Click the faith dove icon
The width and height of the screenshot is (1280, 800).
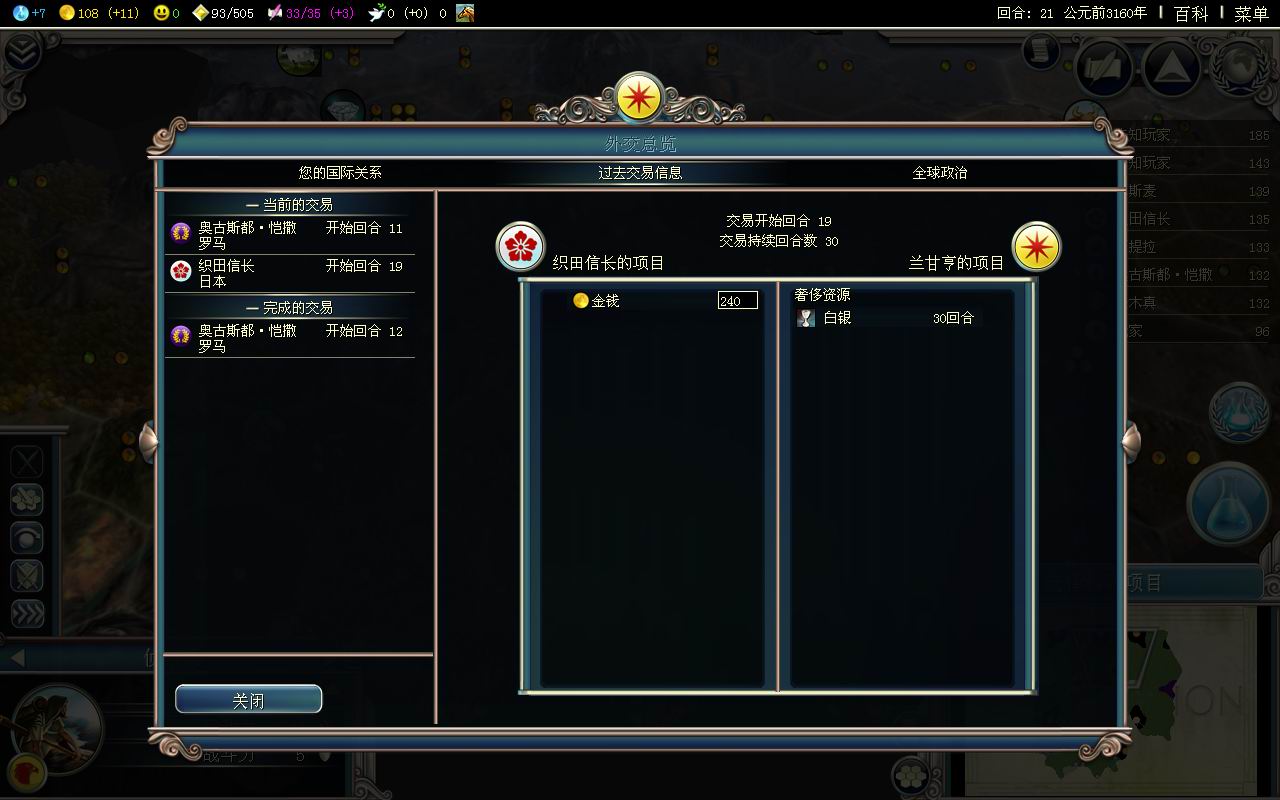pos(376,13)
